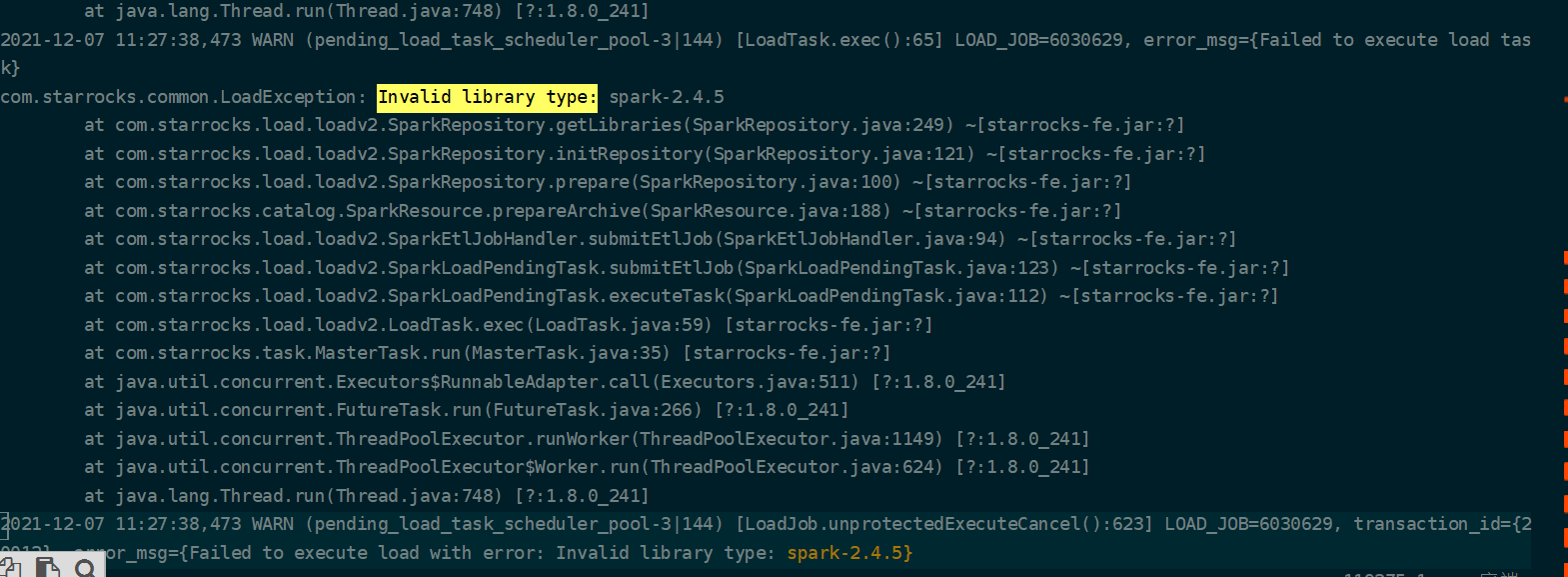This screenshot has height=577, width=1568.
Task: Click the highlighted 'Invalid library type:' match
Action: pos(487,97)
